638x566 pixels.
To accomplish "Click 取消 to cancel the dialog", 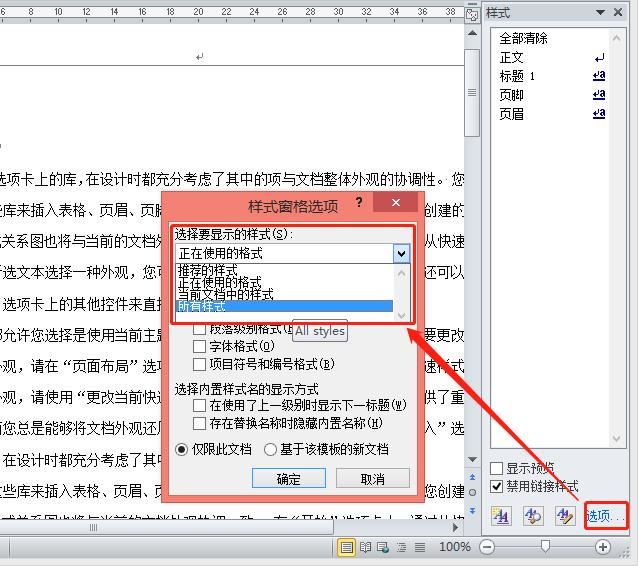I will 372,479.
